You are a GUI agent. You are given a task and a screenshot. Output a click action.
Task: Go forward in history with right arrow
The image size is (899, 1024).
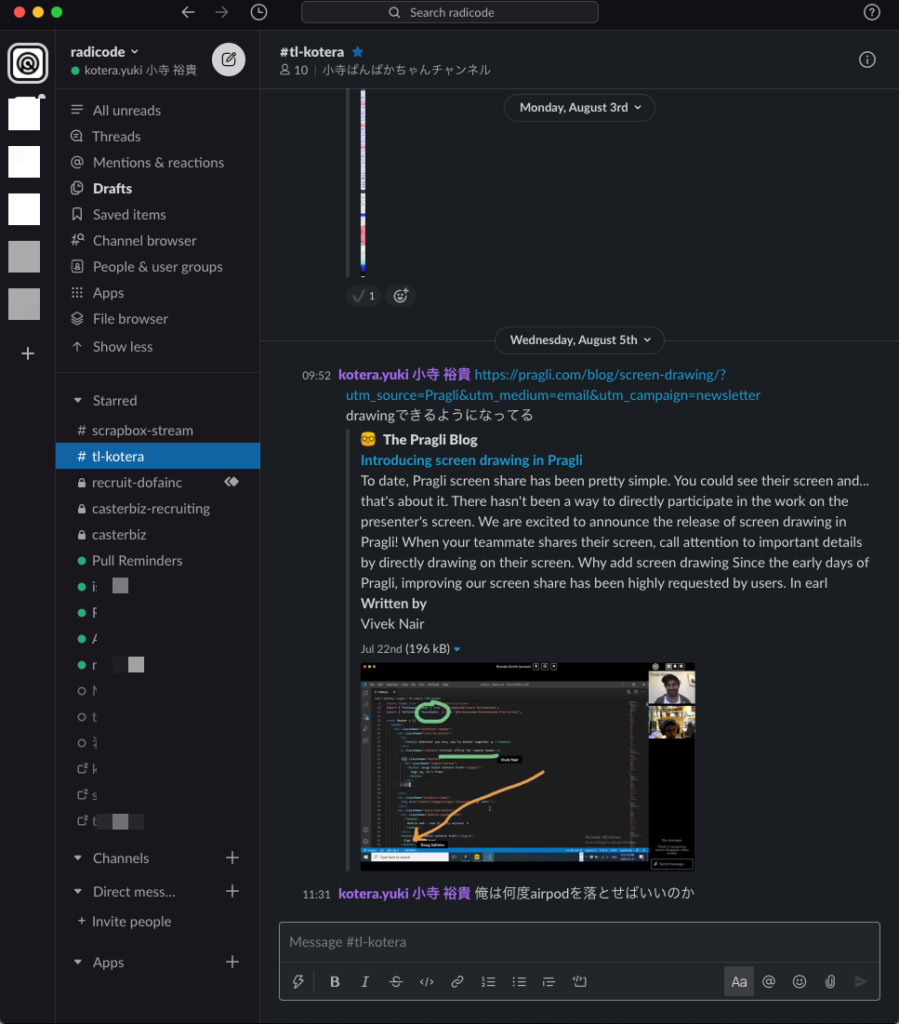point(222,12)
